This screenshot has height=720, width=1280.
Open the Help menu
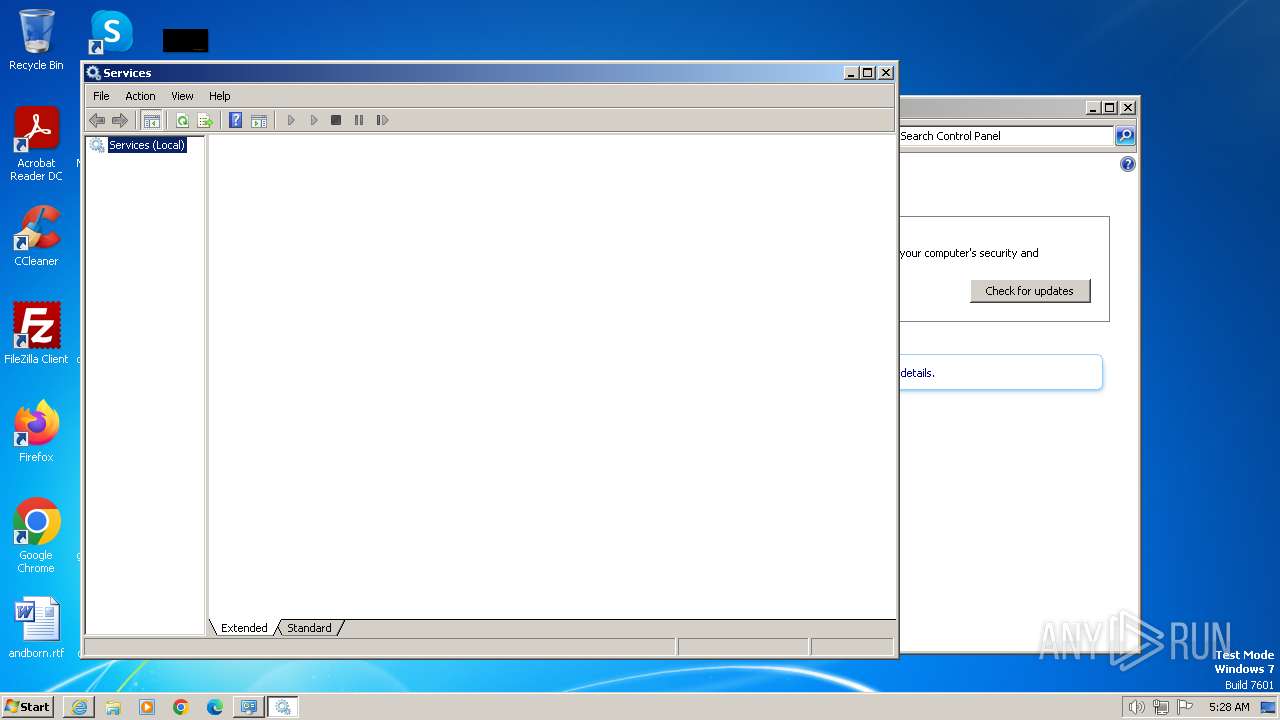220,96
